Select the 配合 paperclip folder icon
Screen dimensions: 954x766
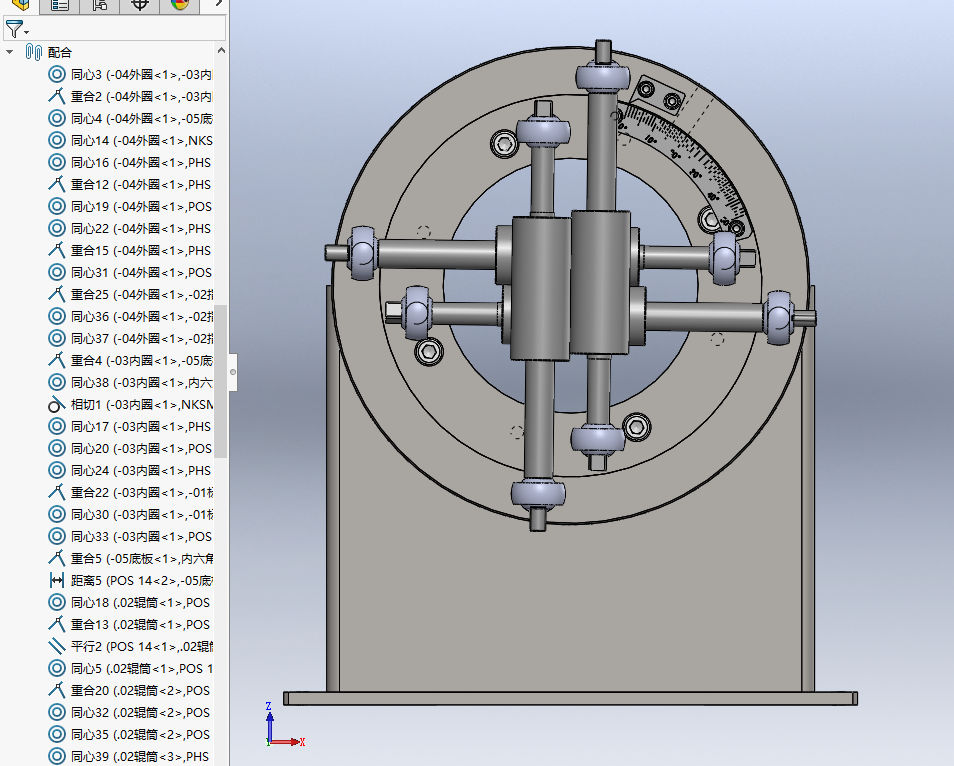[33, 52]
